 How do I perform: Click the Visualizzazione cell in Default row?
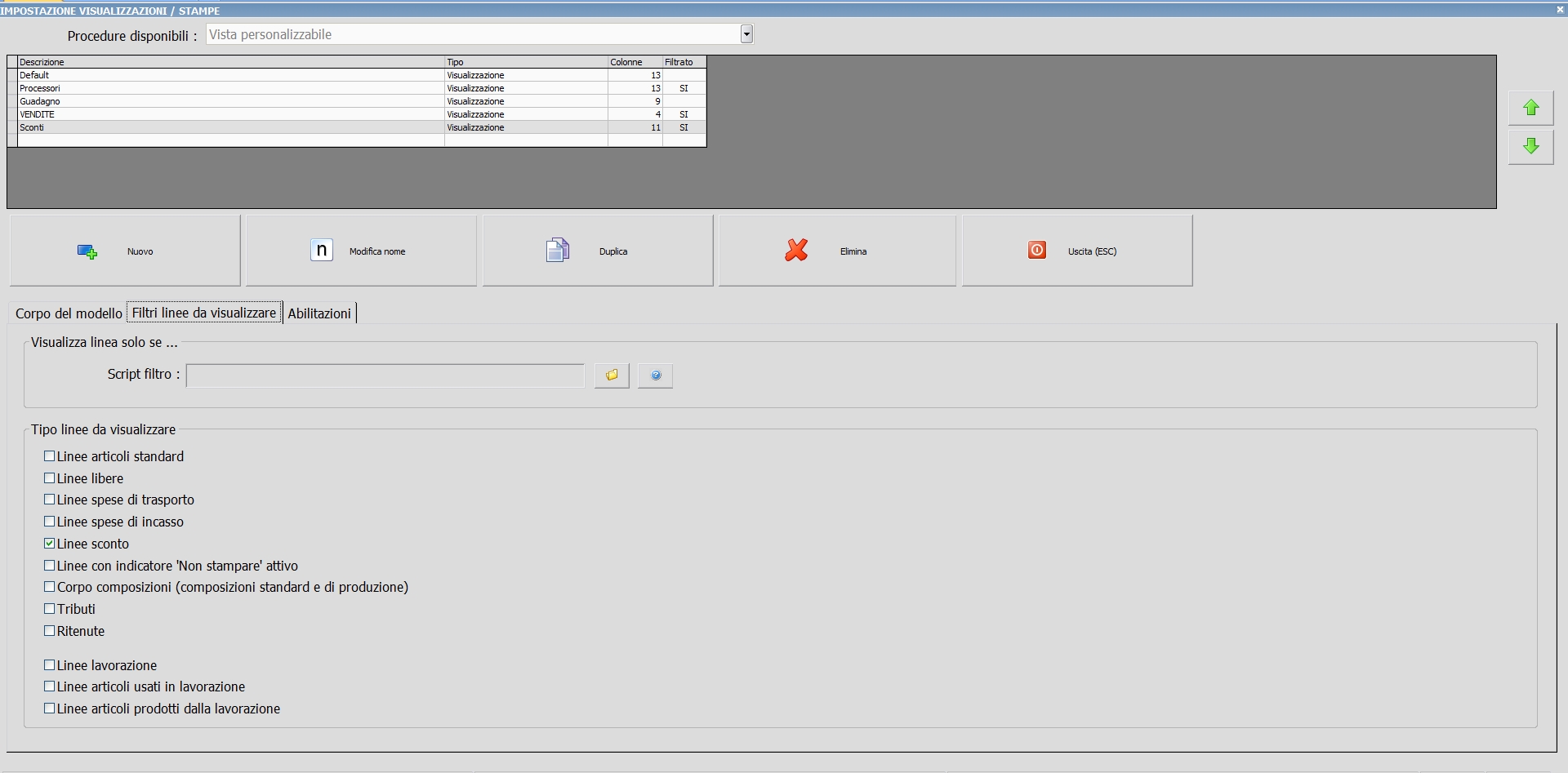click(x=526, y=75)
